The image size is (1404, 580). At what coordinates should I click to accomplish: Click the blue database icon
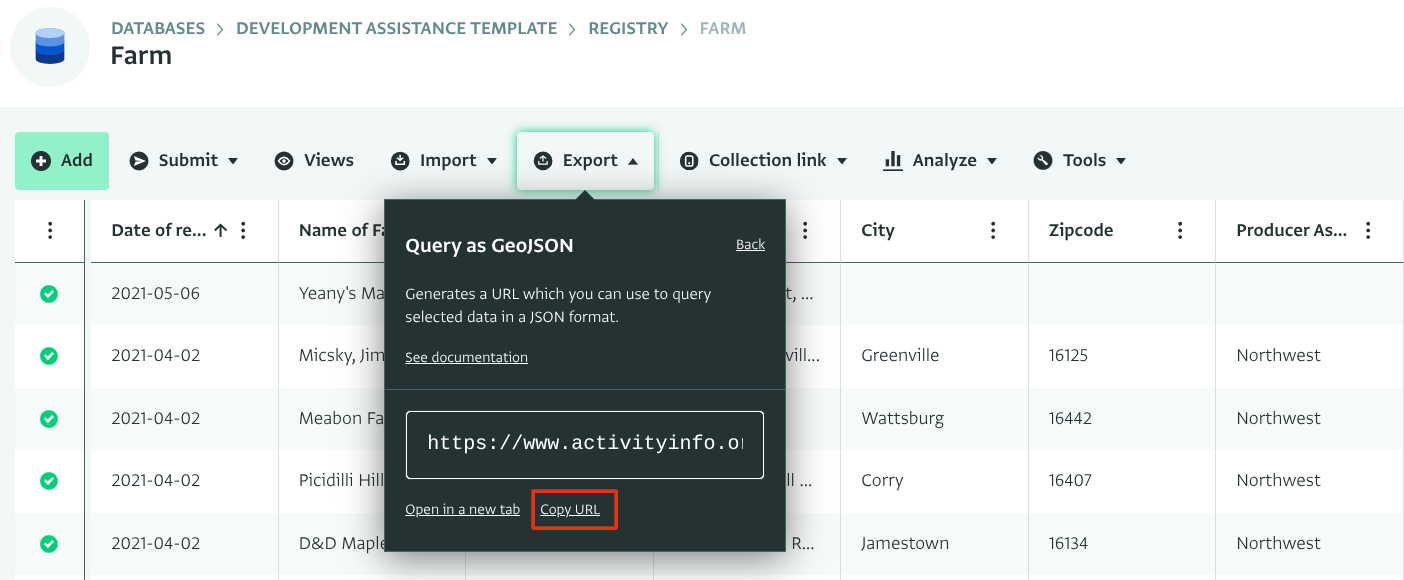pos(50,46)
